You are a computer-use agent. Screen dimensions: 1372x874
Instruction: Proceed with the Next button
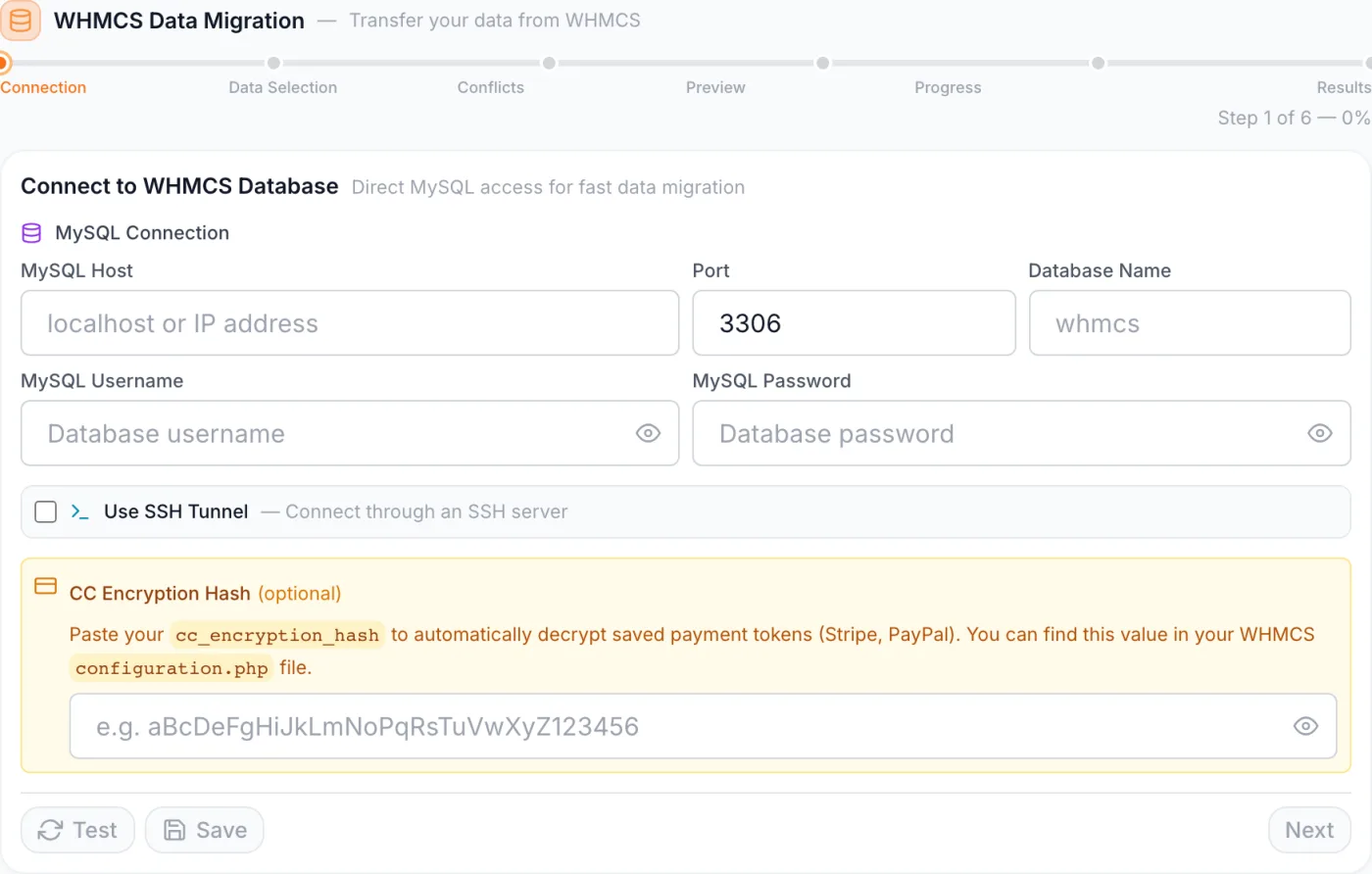(1309, 830)
